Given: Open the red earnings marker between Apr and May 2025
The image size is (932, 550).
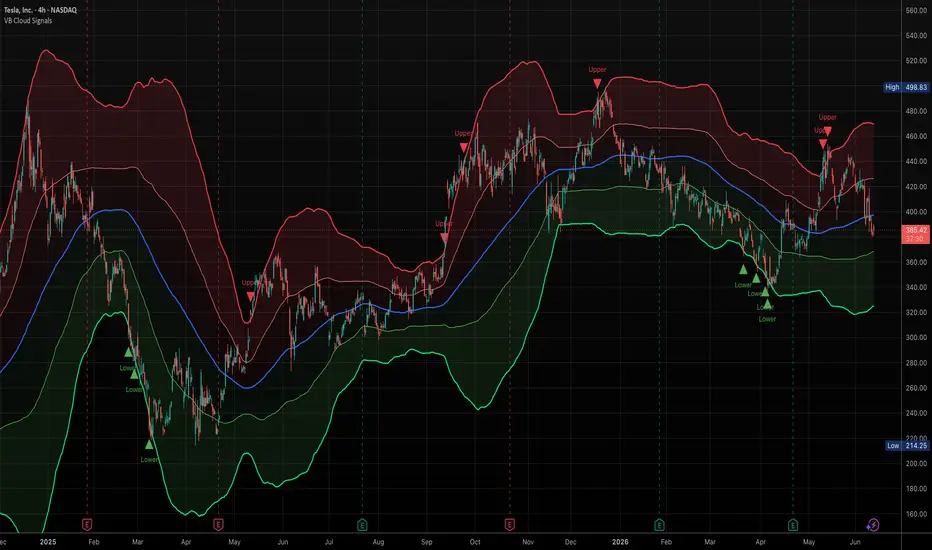Looking at the screenshot, I should (x=218, y=524).
